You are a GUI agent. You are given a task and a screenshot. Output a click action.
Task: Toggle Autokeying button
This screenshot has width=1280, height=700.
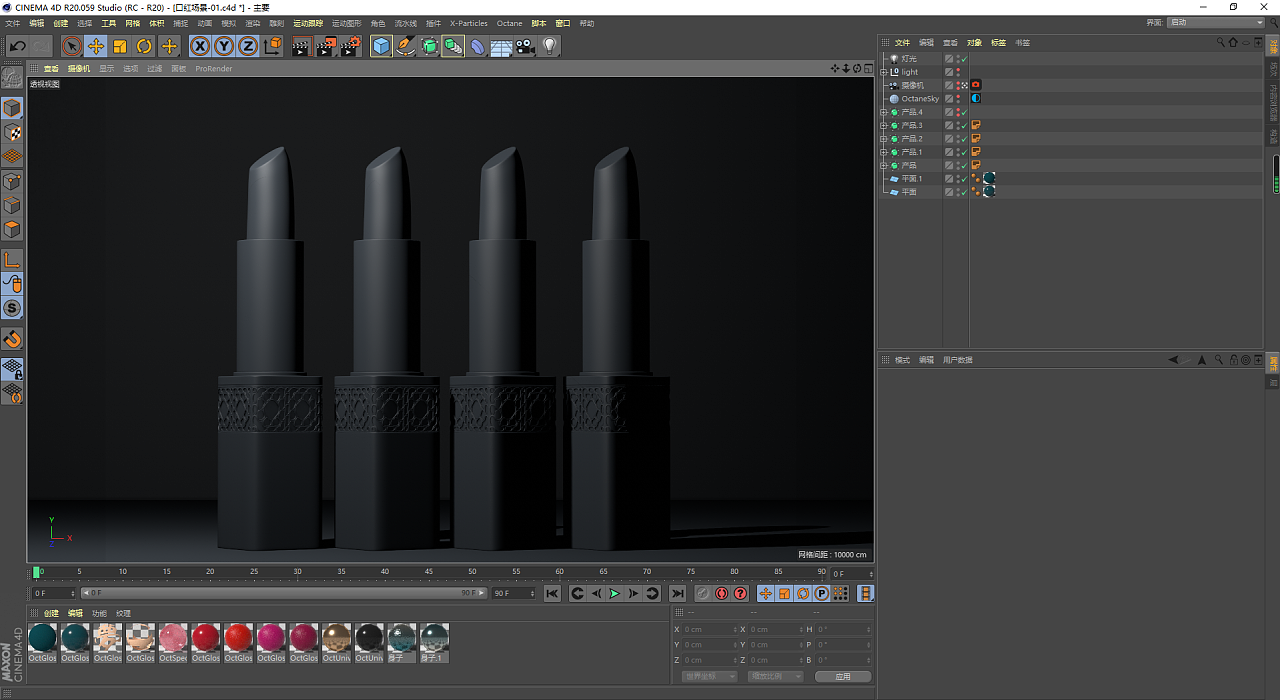(x=722, y=594)
